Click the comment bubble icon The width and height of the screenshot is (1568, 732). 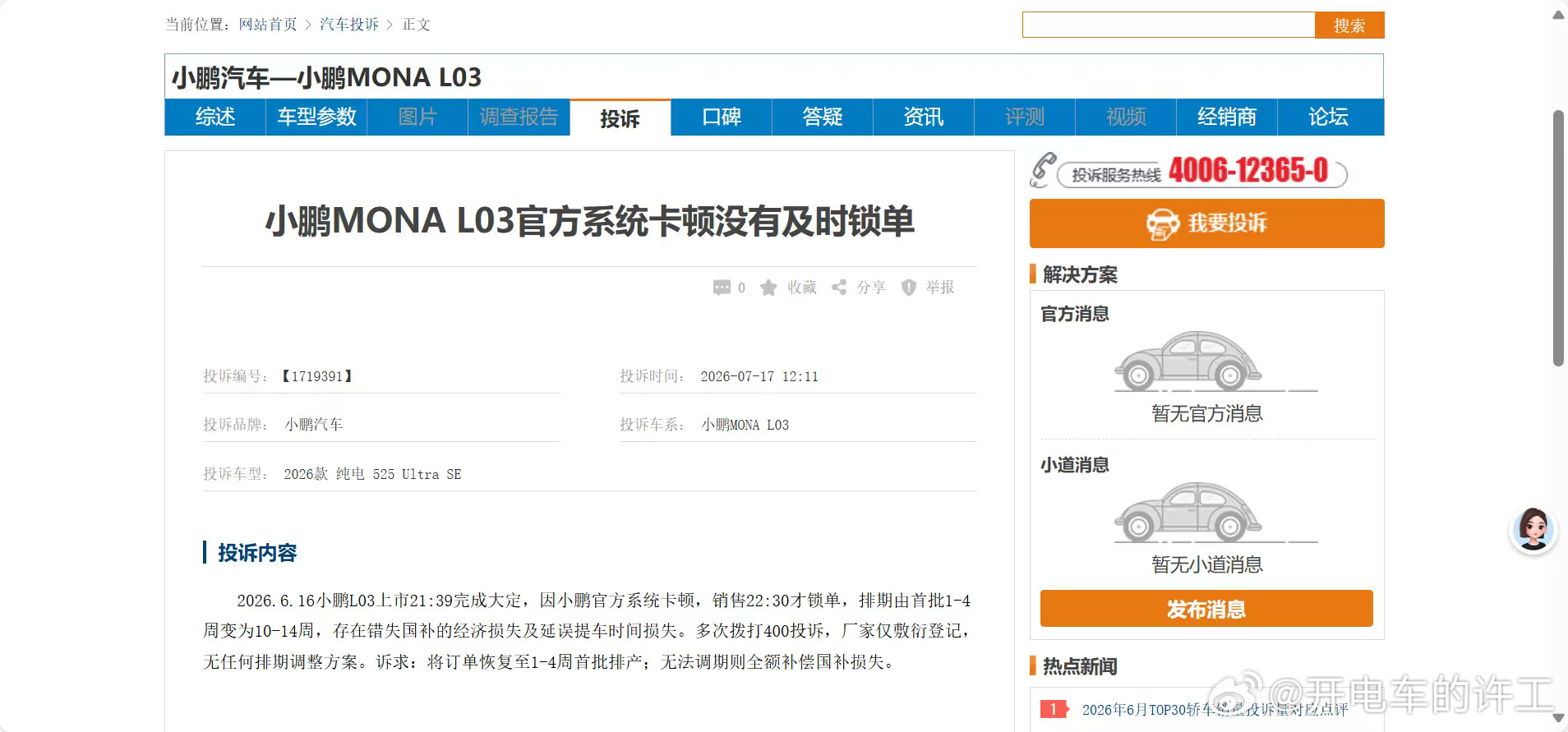(722, 288)
